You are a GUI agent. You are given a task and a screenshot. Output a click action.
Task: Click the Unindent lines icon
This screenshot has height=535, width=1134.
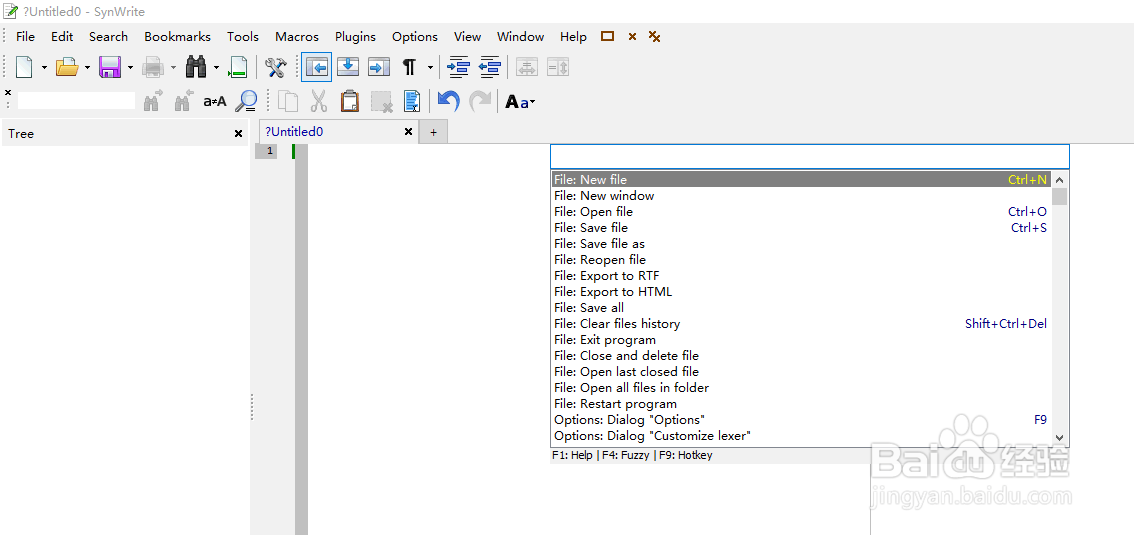(x=490, y=67)
